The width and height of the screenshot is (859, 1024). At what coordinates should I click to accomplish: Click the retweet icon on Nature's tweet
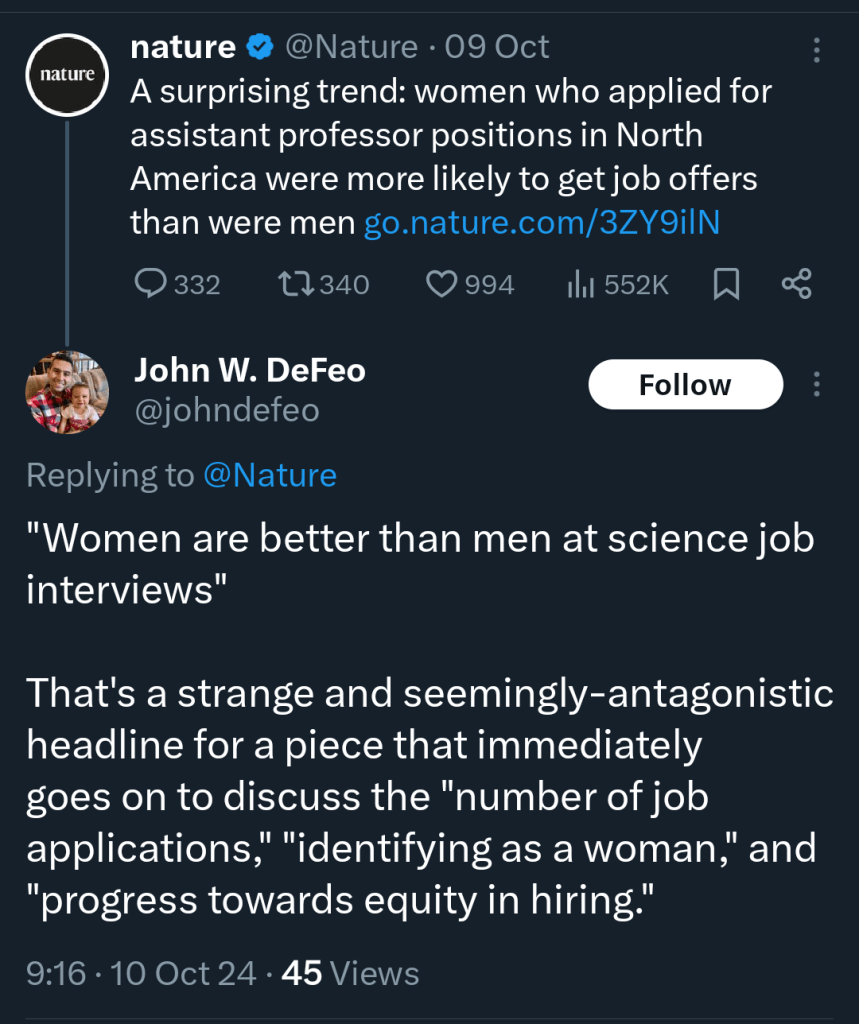pyautogui.click(x=295, y=285)
